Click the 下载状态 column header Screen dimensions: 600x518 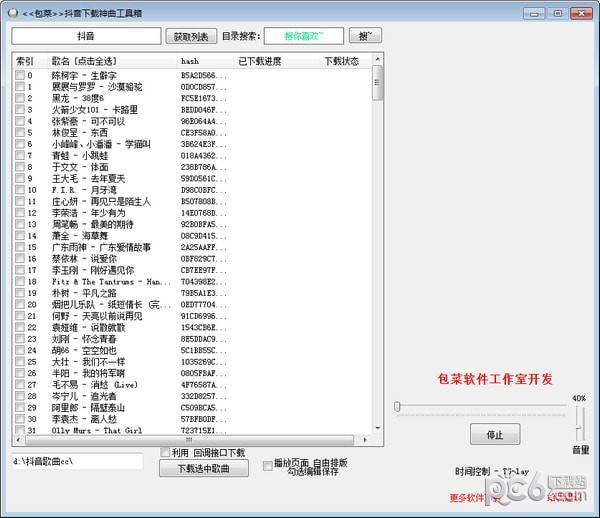click(x=346, y=61)
